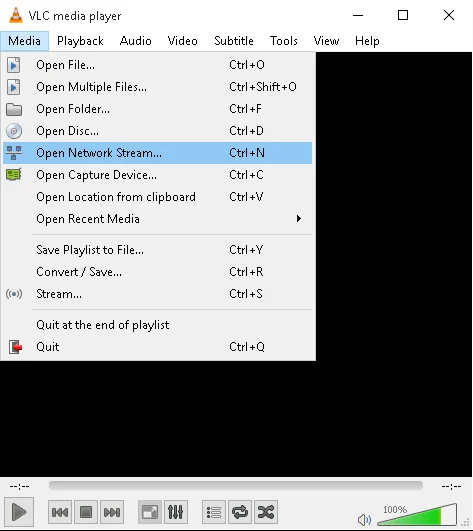
Task: Open the Playback menu
Action: coord(80,41)
